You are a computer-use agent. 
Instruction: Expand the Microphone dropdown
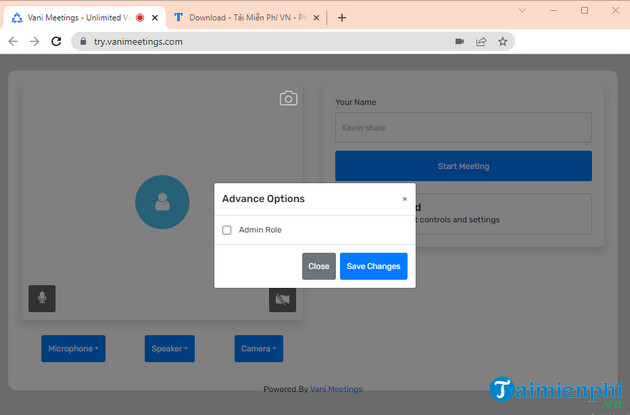point(73,349)
